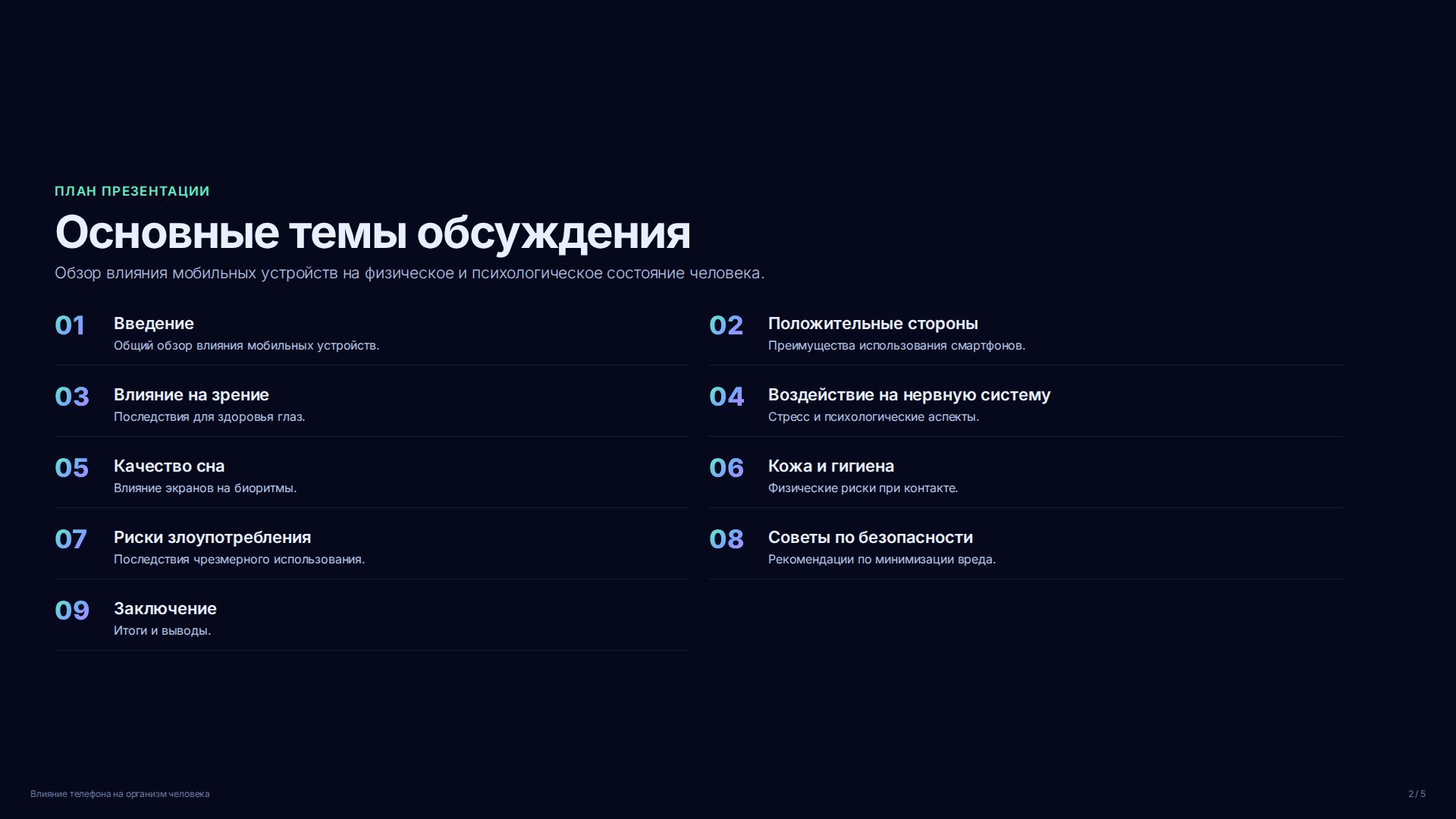
Task: Click the number 01
Action: [x=70, y=325]
